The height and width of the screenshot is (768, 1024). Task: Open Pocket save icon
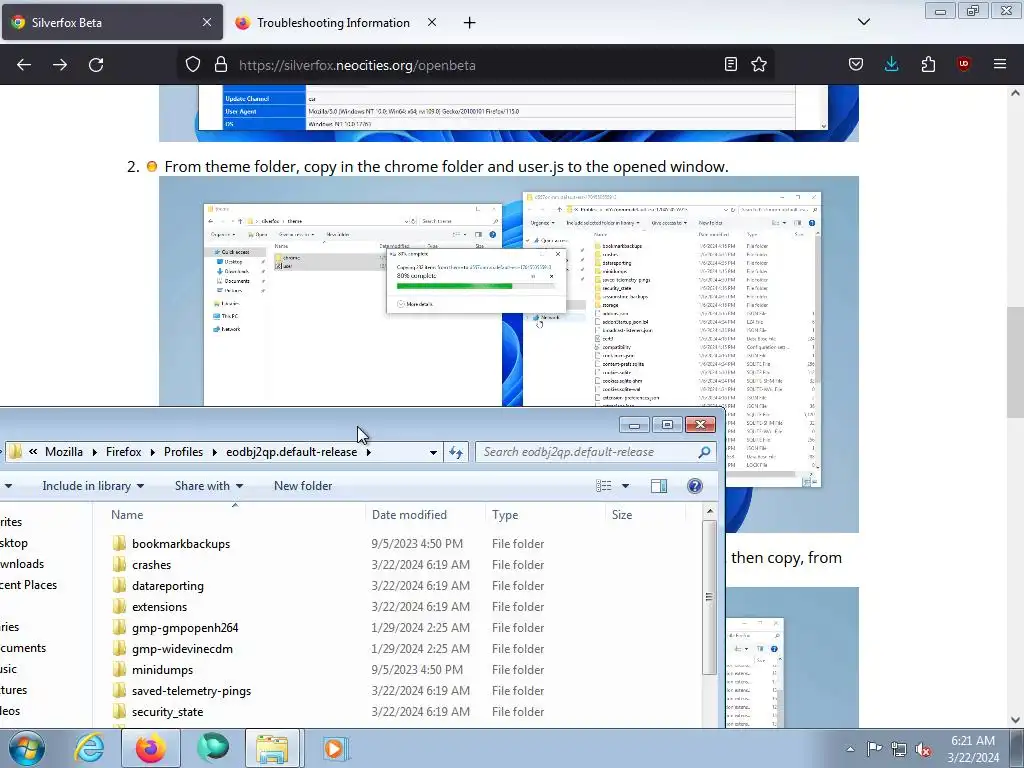(x=856, y=65)
